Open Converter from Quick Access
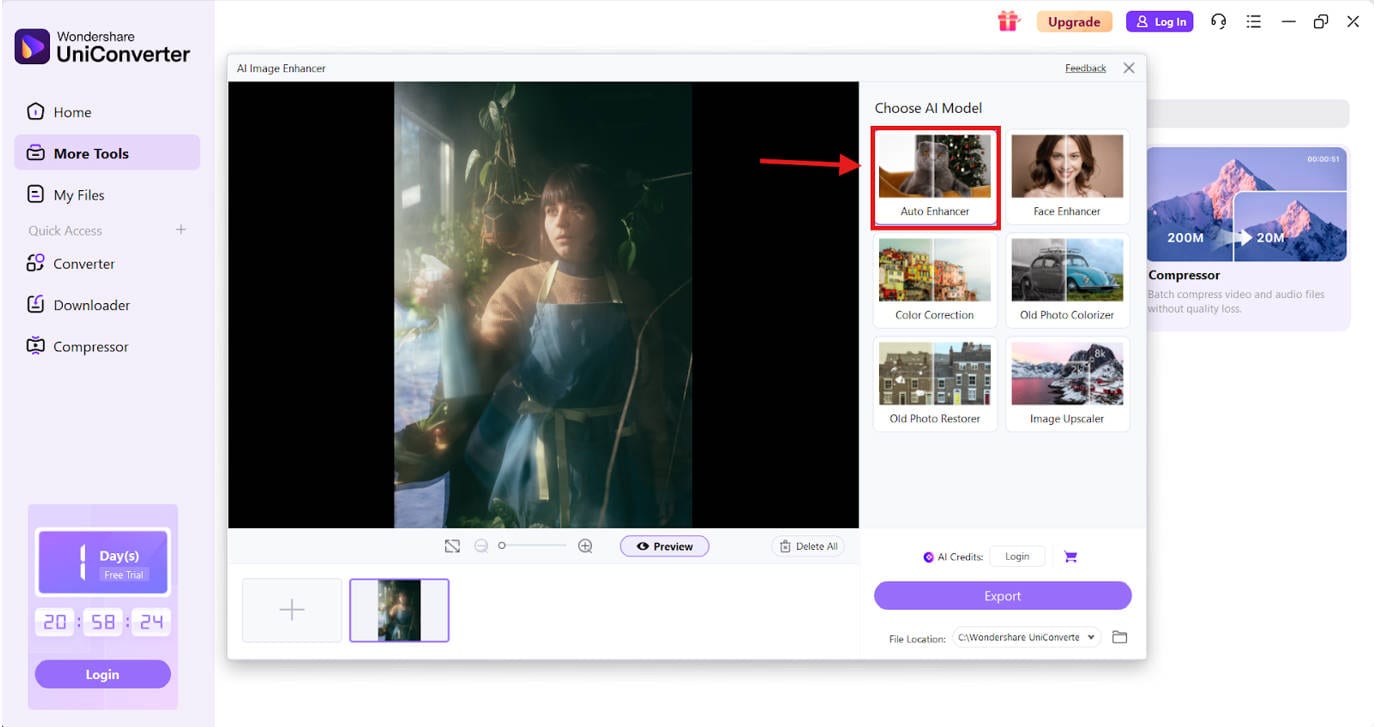Image resolution: width=1383 pixels, height=727 pixels. pos(107,264)
